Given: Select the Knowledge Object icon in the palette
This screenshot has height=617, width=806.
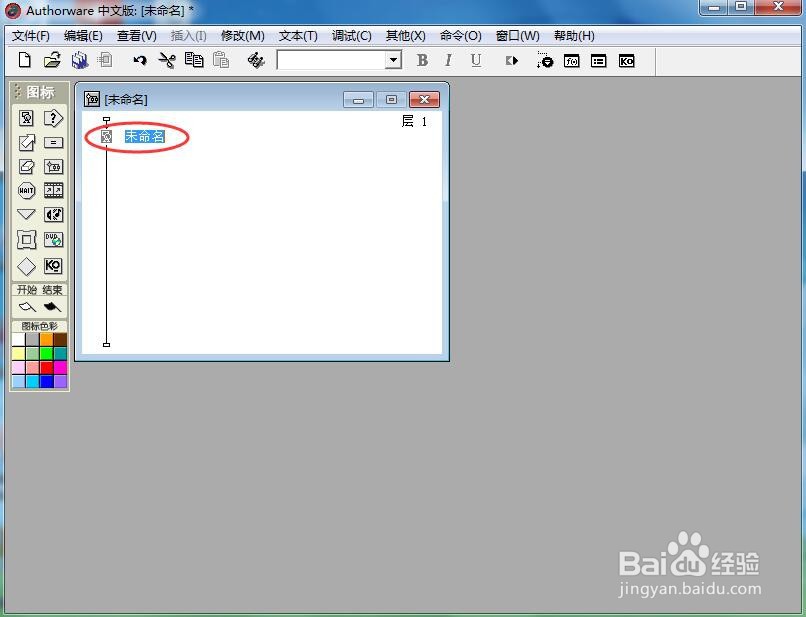Looking at the screenshot, I should coord(53,265).
